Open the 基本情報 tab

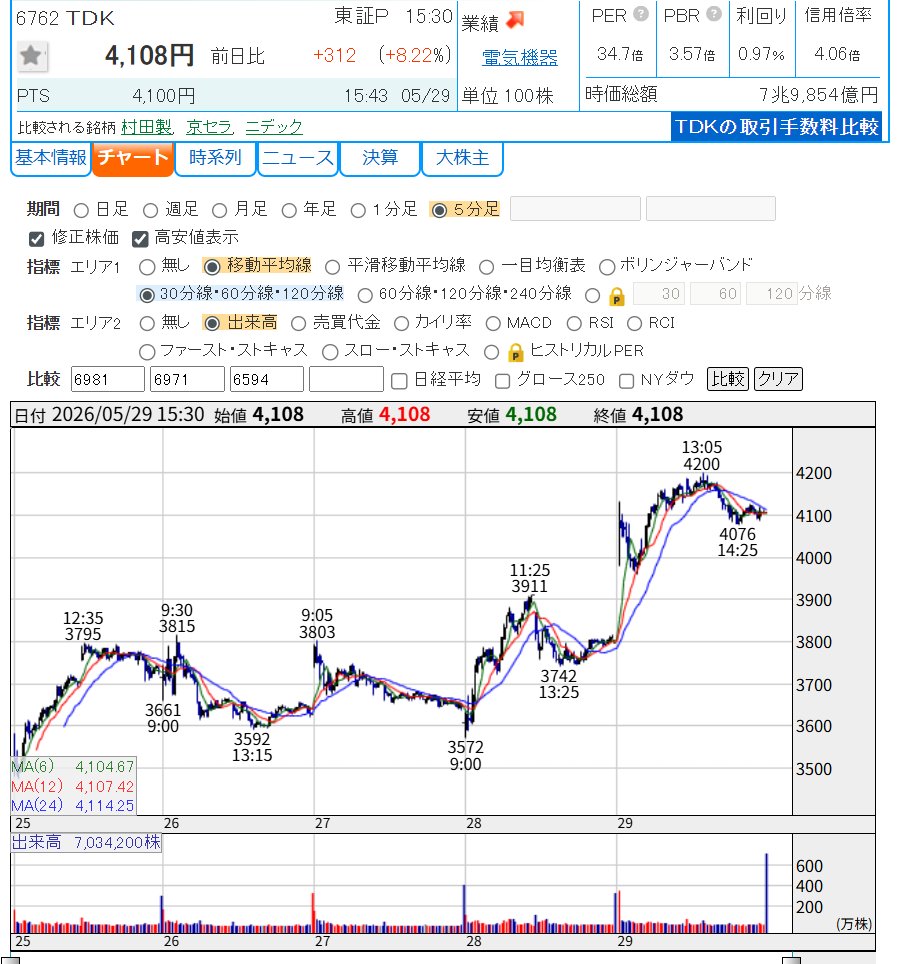(x=51, y=158)
